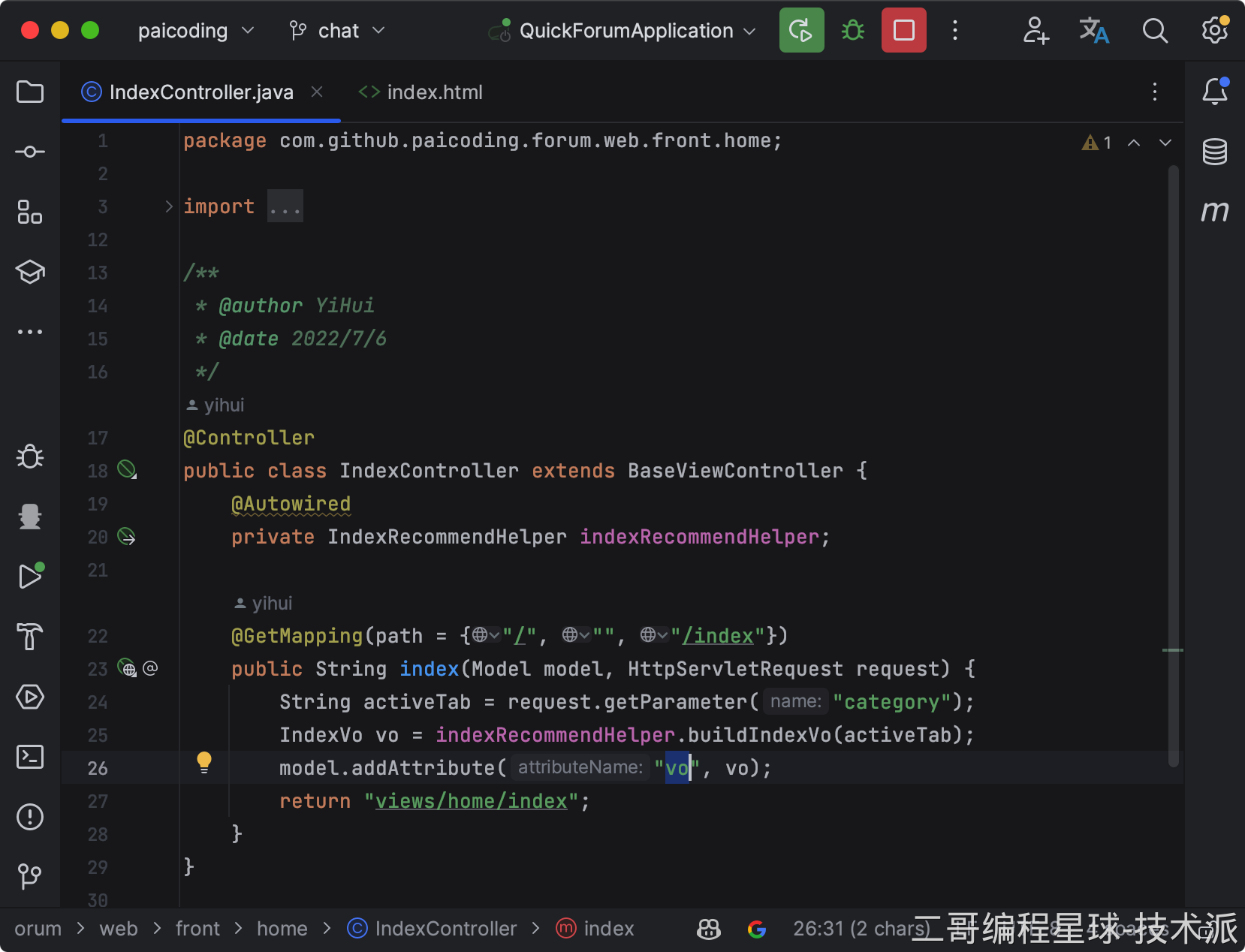This screenshot has width=1245, height=952.
Task: Follow the /index mapping link
Action: (718, 636)
